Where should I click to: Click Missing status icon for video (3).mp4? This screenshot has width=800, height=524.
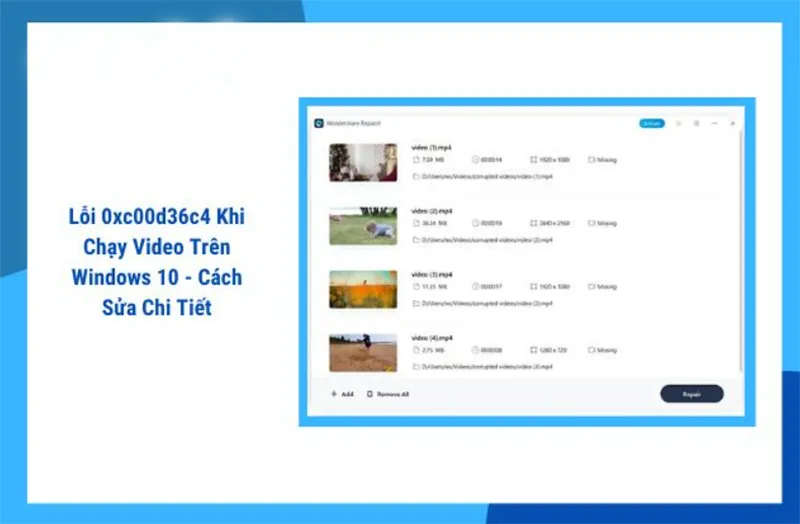coord(592,287)
